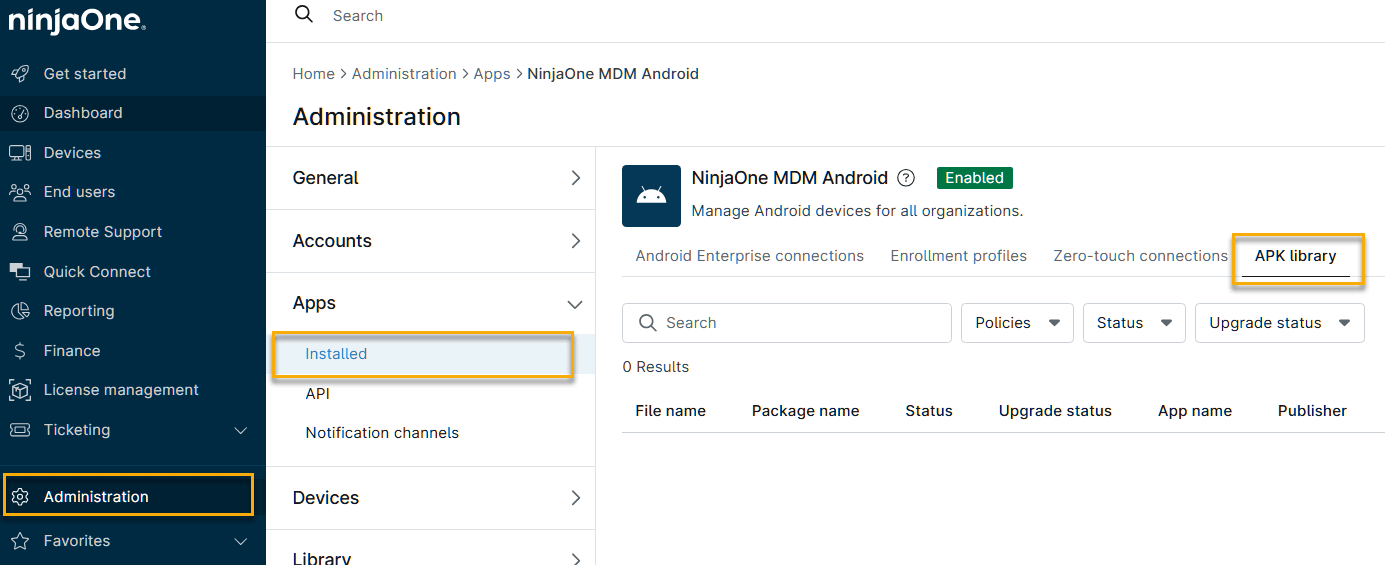This screenshot has width=1385, height=565.
Task: Click the NinjaOne logo
Action: (77, 20)
